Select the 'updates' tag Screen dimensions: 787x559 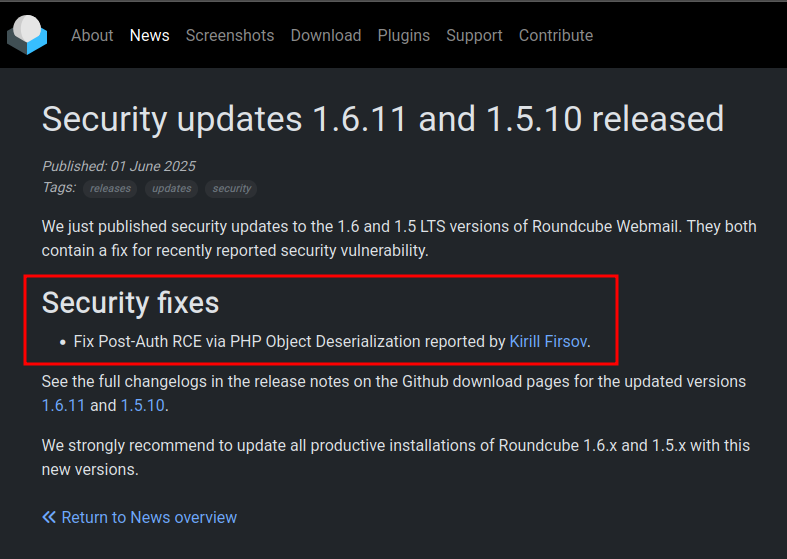pos(171,188)
